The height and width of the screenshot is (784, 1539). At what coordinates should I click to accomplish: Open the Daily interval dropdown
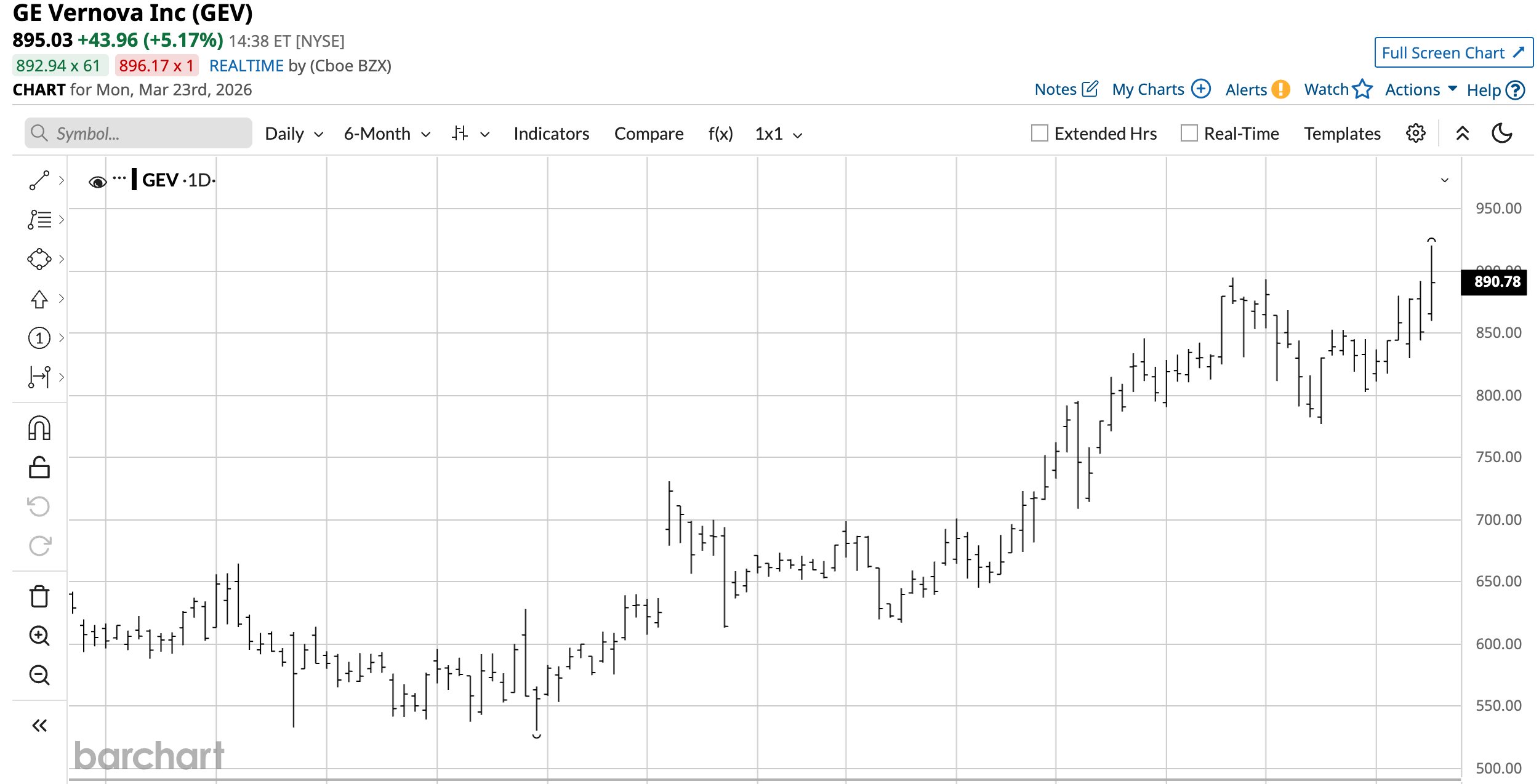pyautogui.click(x=294, y=134)
